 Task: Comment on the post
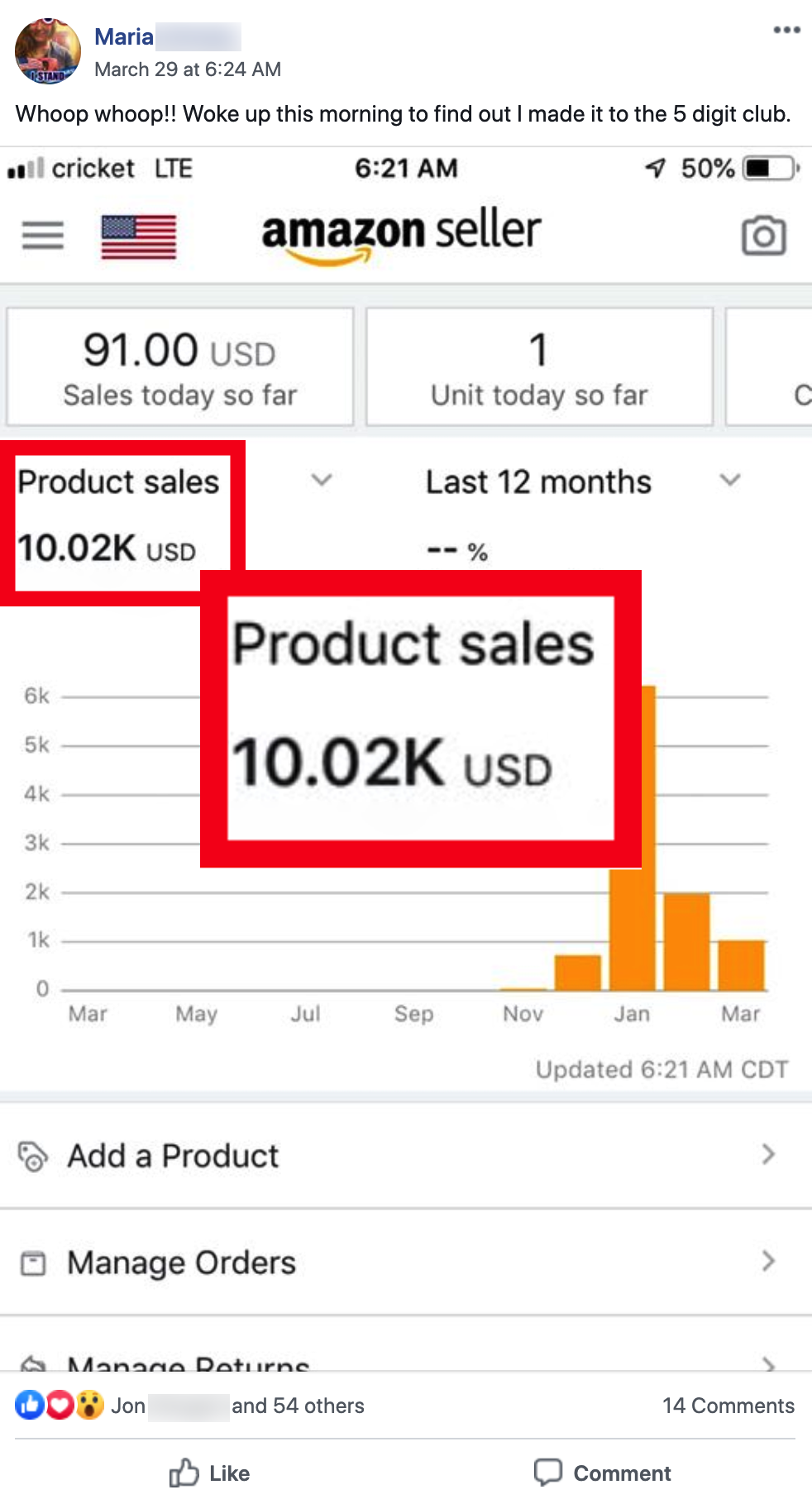pyautogui.click(x=603, y=1473)
